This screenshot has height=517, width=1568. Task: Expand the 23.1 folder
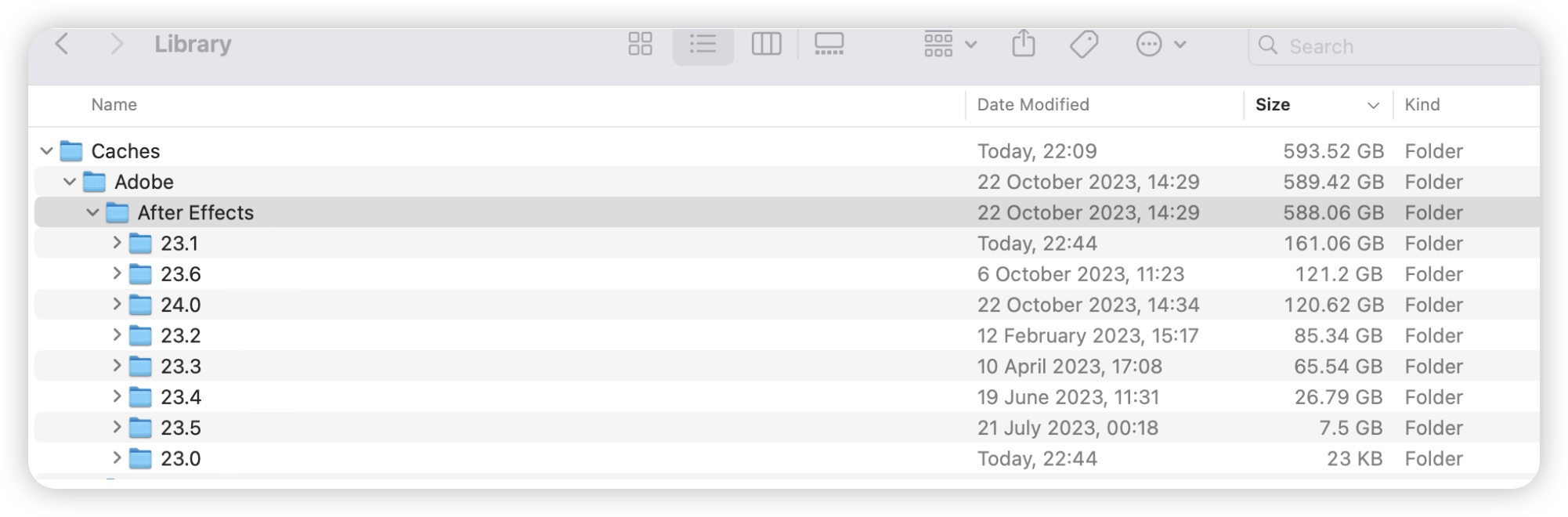point(117,243)
